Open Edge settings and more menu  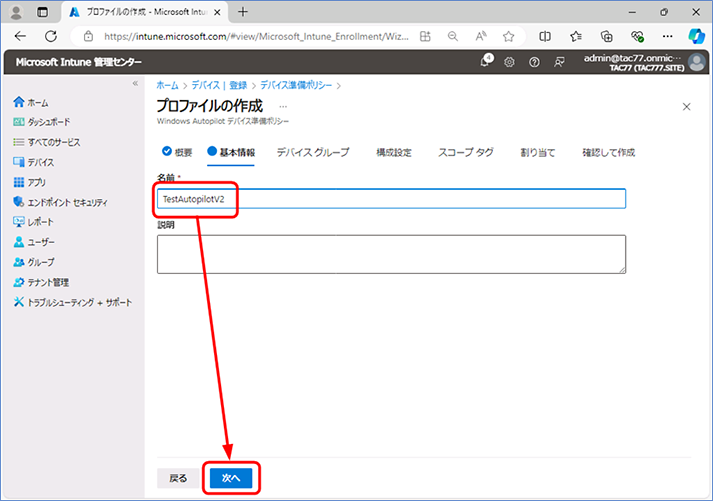(x=668, y=36)
